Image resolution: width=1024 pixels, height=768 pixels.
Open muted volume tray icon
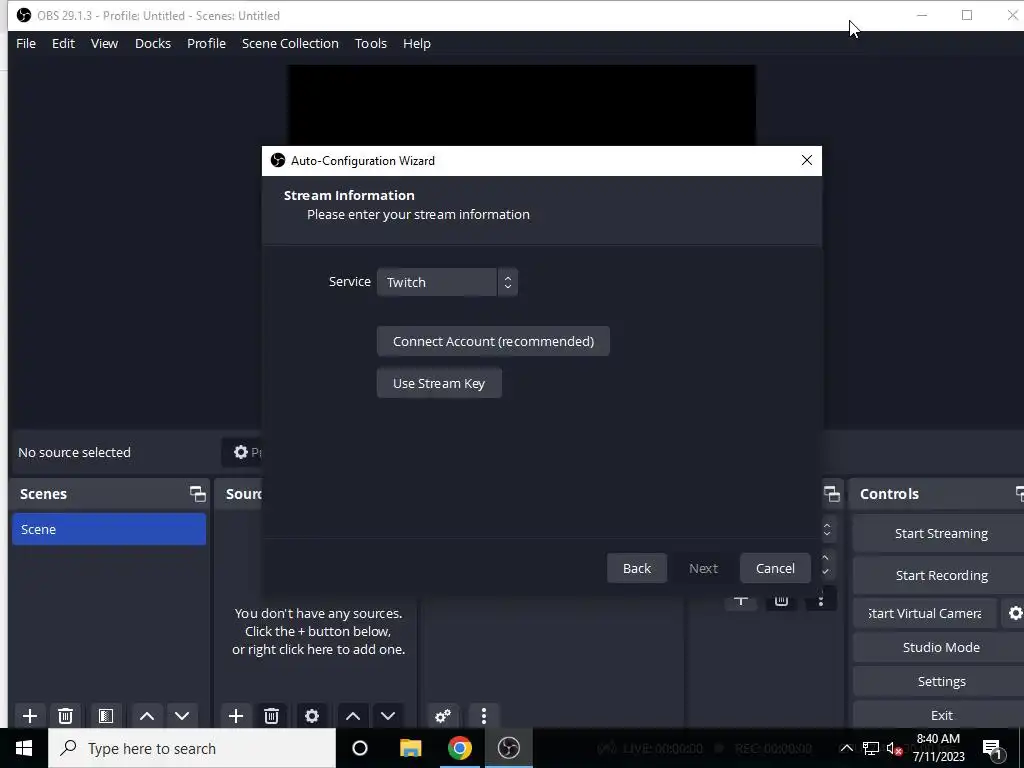(x=894, y=748)
